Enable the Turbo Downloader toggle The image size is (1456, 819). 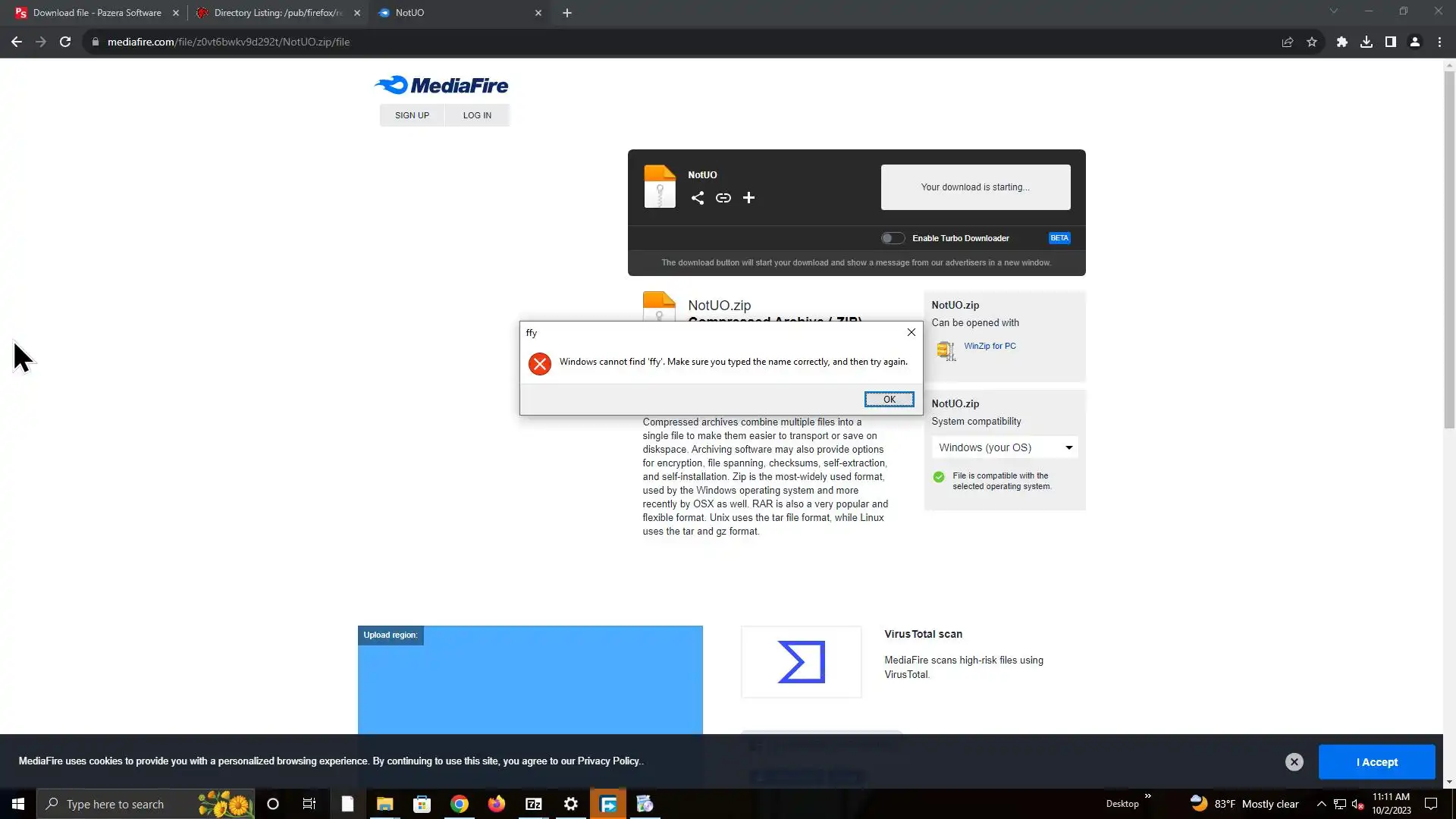tap(893, 238)
